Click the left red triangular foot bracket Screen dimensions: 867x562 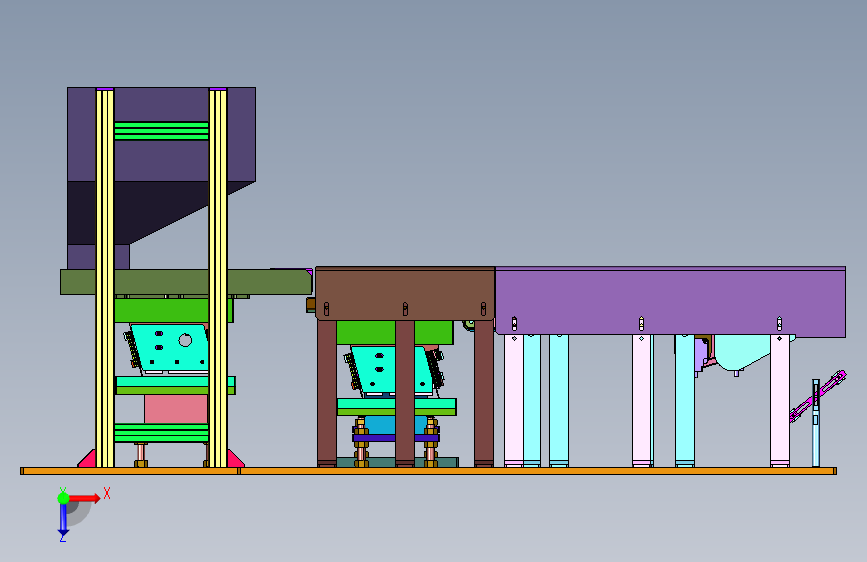(x=87, y=459)
